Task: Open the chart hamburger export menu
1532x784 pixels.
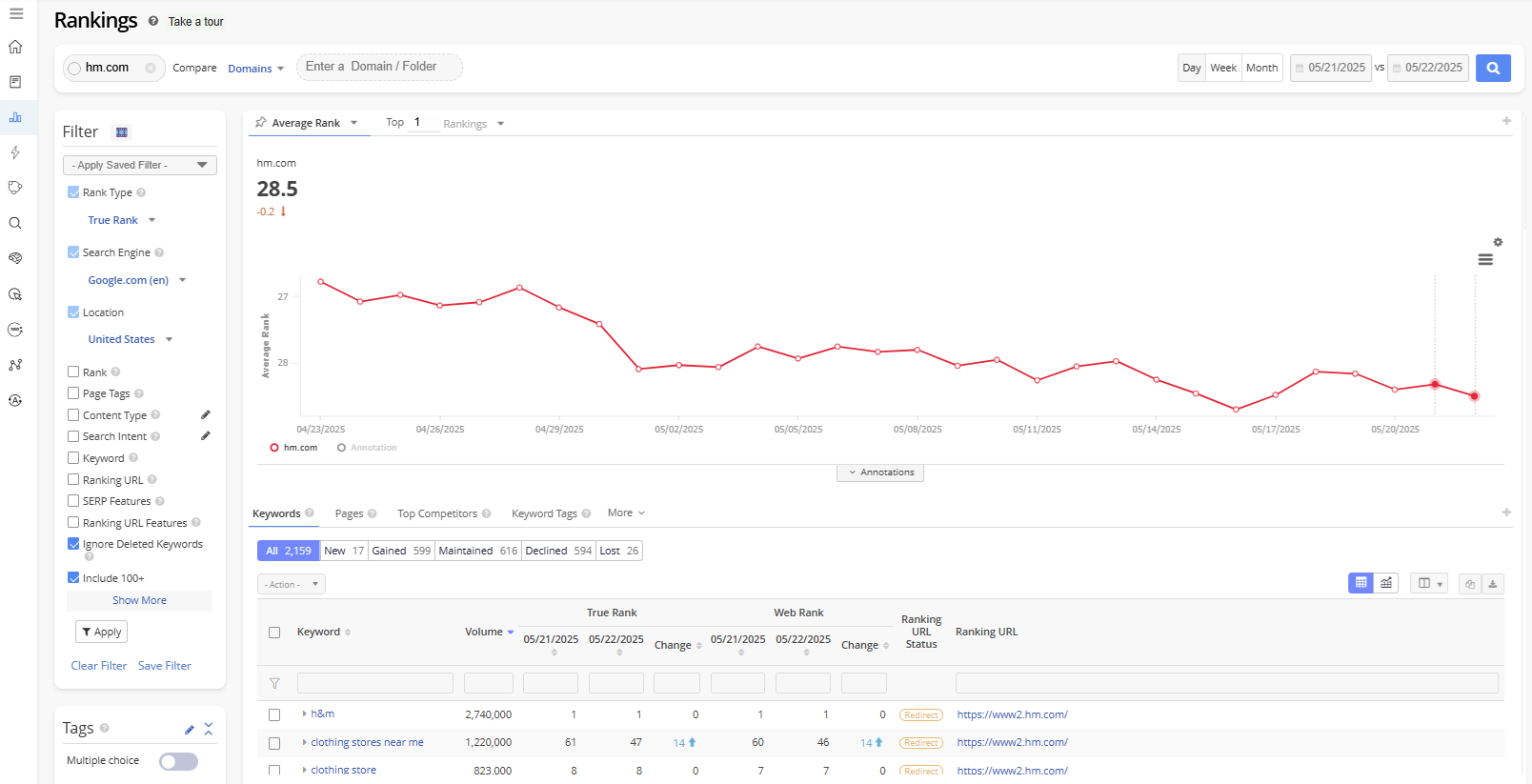Action: coord(1484,259)
